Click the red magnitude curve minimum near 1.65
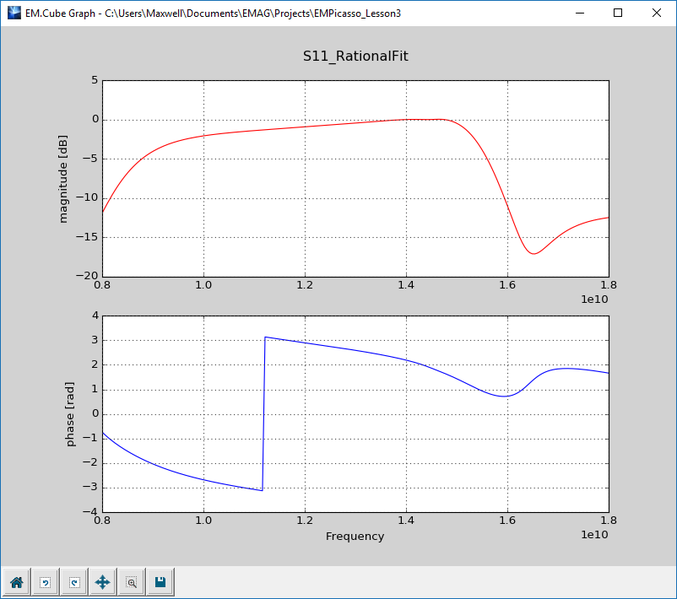677x599 pixels. tap(534, 254)
